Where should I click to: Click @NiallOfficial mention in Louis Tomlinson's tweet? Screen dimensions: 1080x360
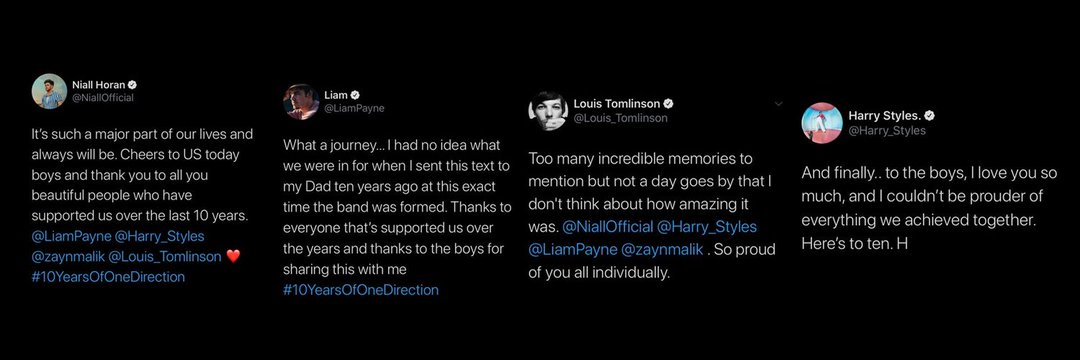pyautogui.click(x=608, y=226)
